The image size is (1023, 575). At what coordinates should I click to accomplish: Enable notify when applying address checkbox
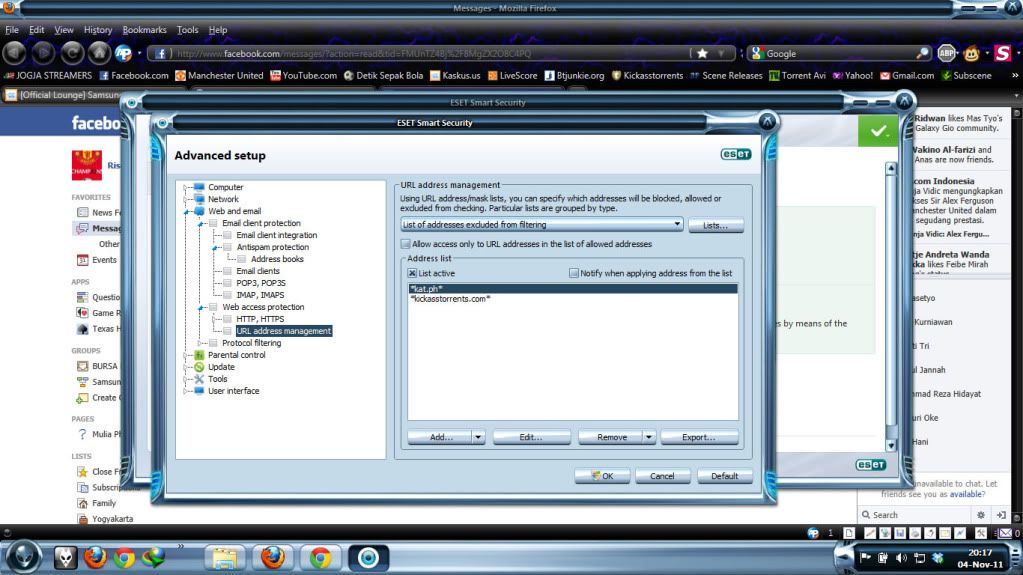tap(573, 273)
